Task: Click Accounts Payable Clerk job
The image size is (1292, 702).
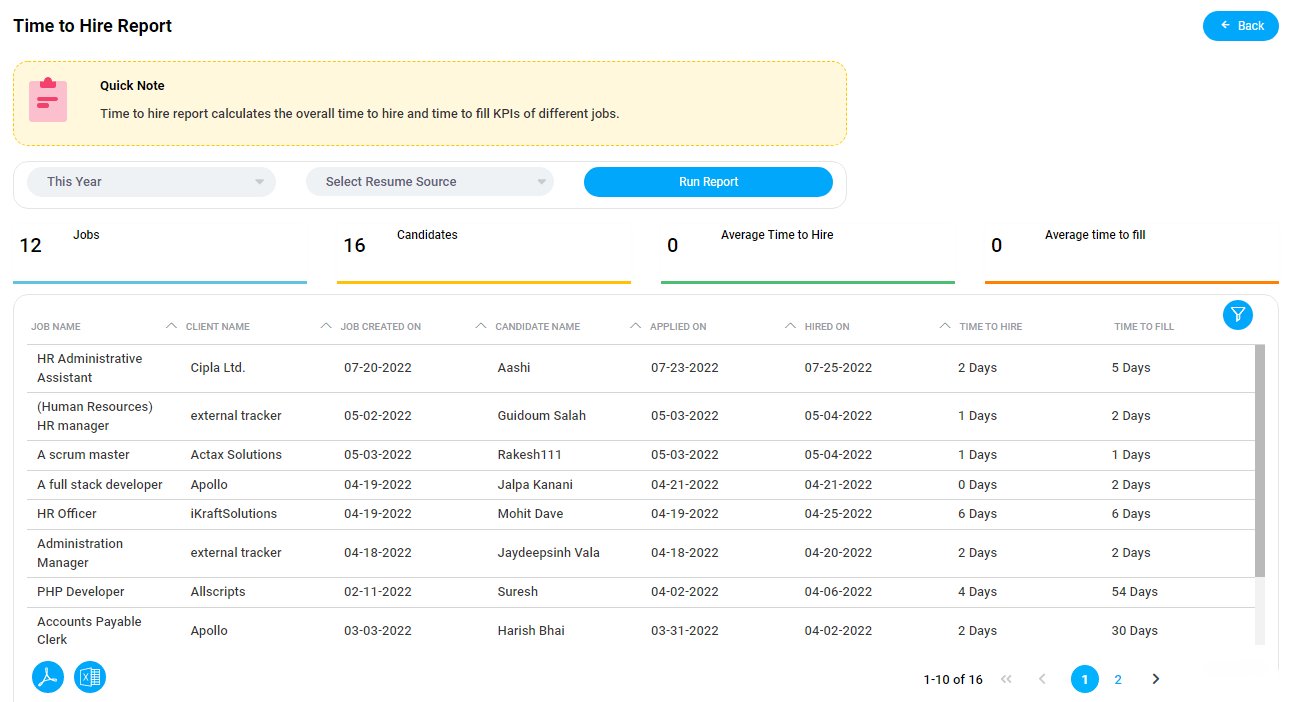Action: click(89, 631)
